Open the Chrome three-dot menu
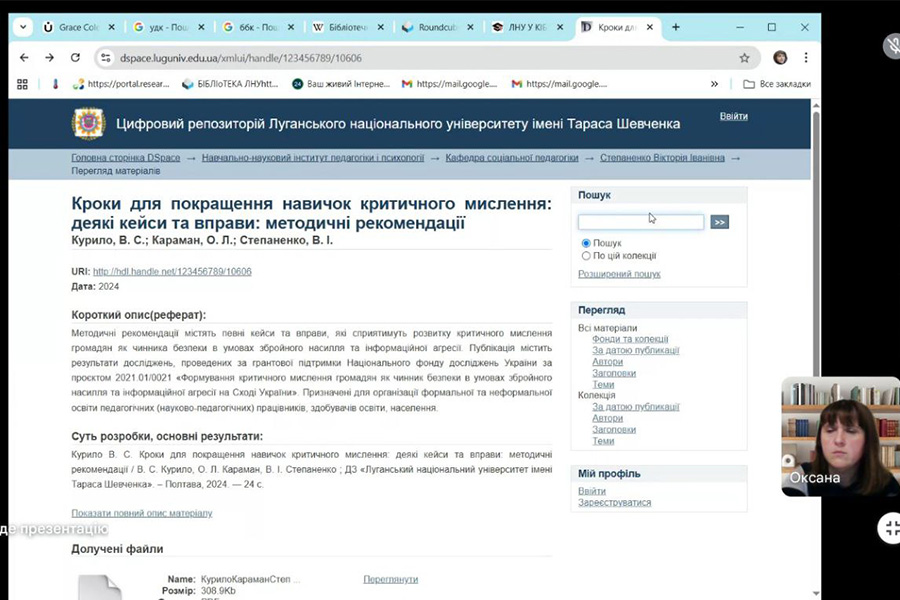Viewport: 900px width, 600px height. (806, 58)
